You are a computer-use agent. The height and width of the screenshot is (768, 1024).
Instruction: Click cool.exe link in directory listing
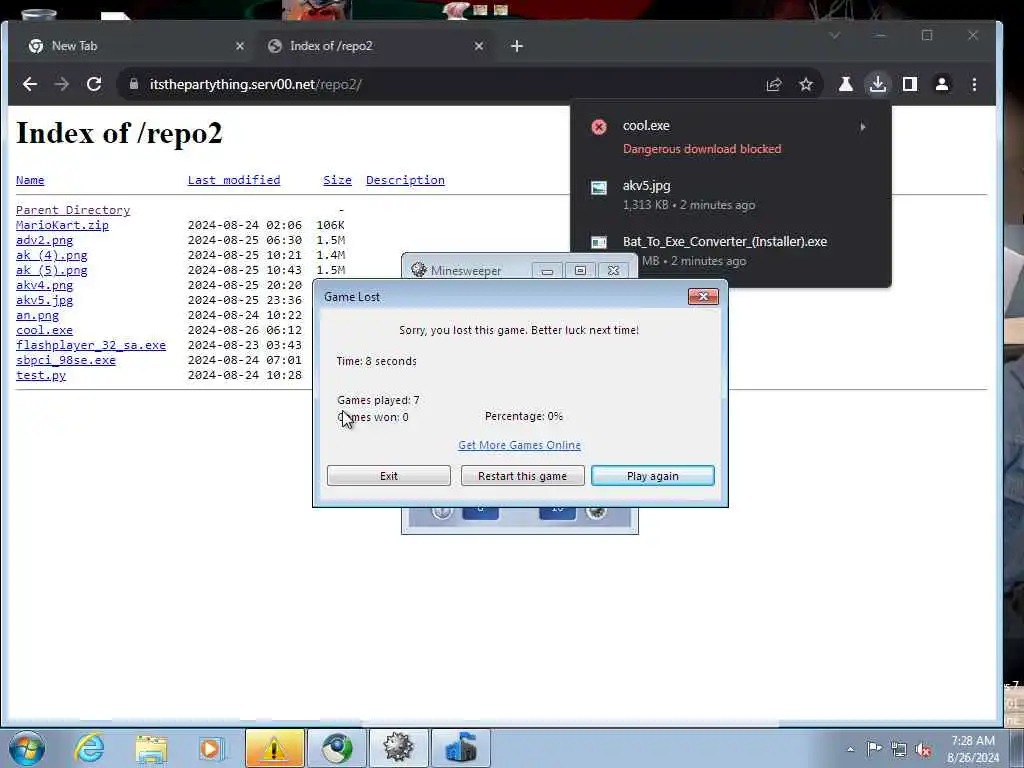[x=44, y=330]
